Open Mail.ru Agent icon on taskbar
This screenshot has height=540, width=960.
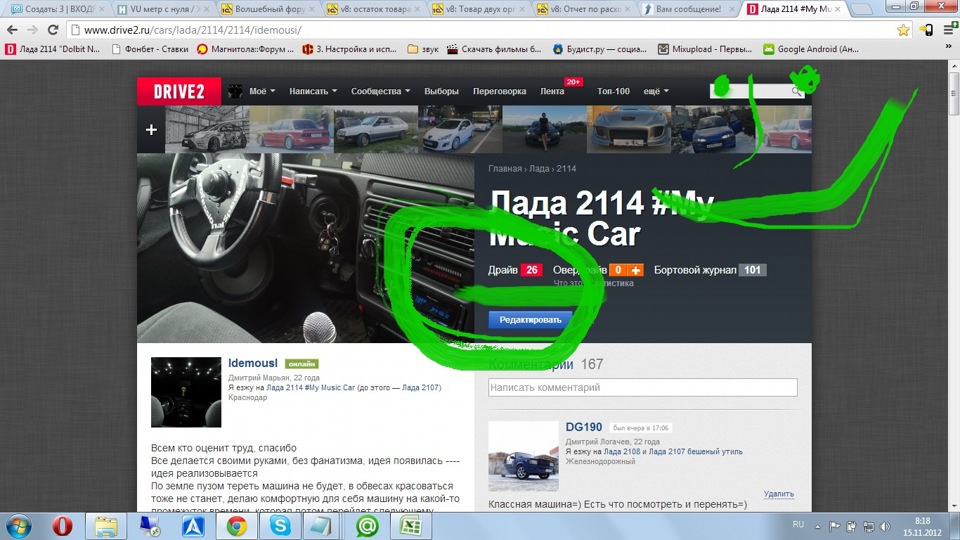pos(367,526)
